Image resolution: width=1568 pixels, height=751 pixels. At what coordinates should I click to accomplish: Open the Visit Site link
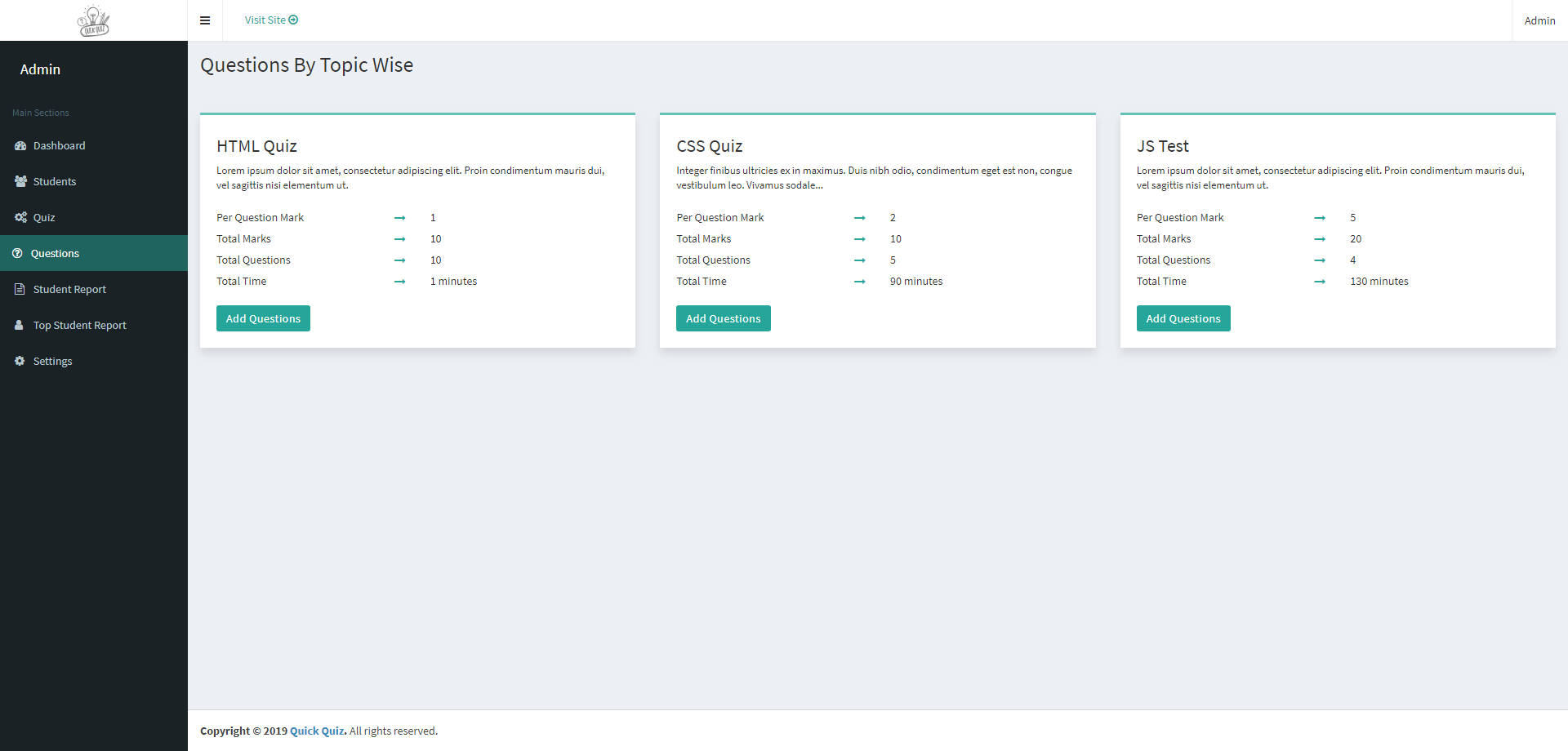point(265,20)
